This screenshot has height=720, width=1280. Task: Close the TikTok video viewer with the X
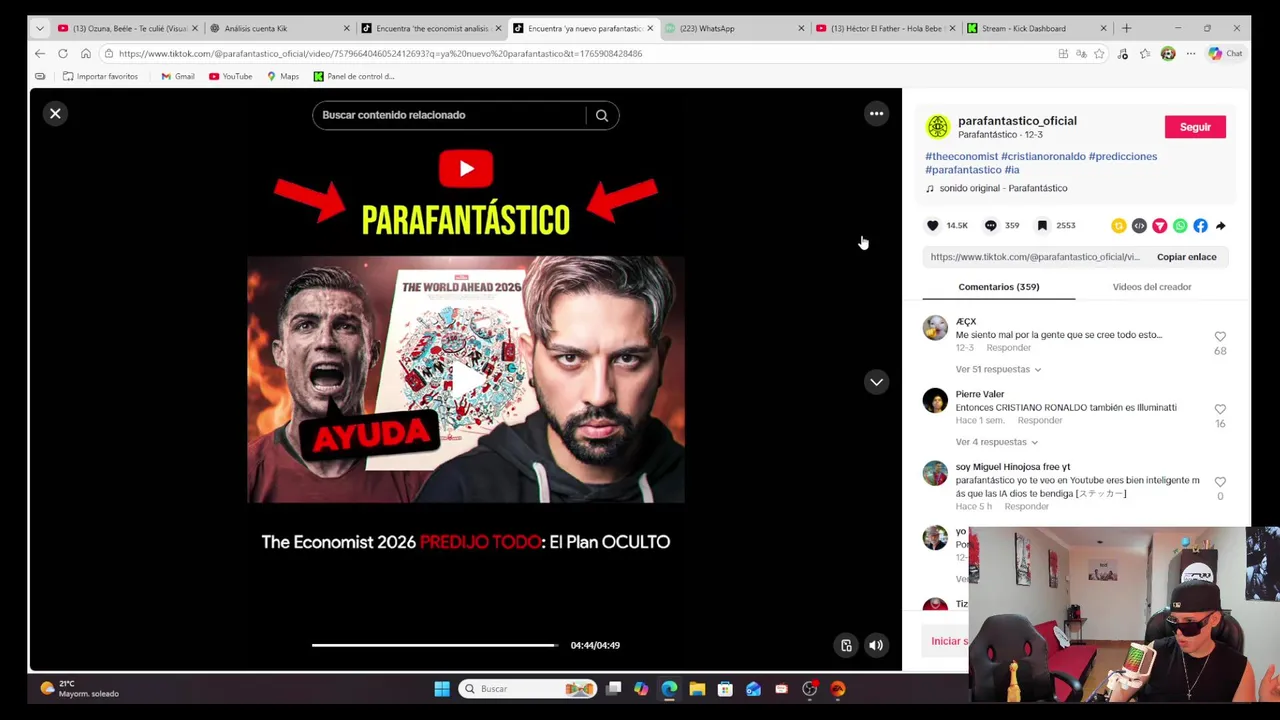[55, 114]
